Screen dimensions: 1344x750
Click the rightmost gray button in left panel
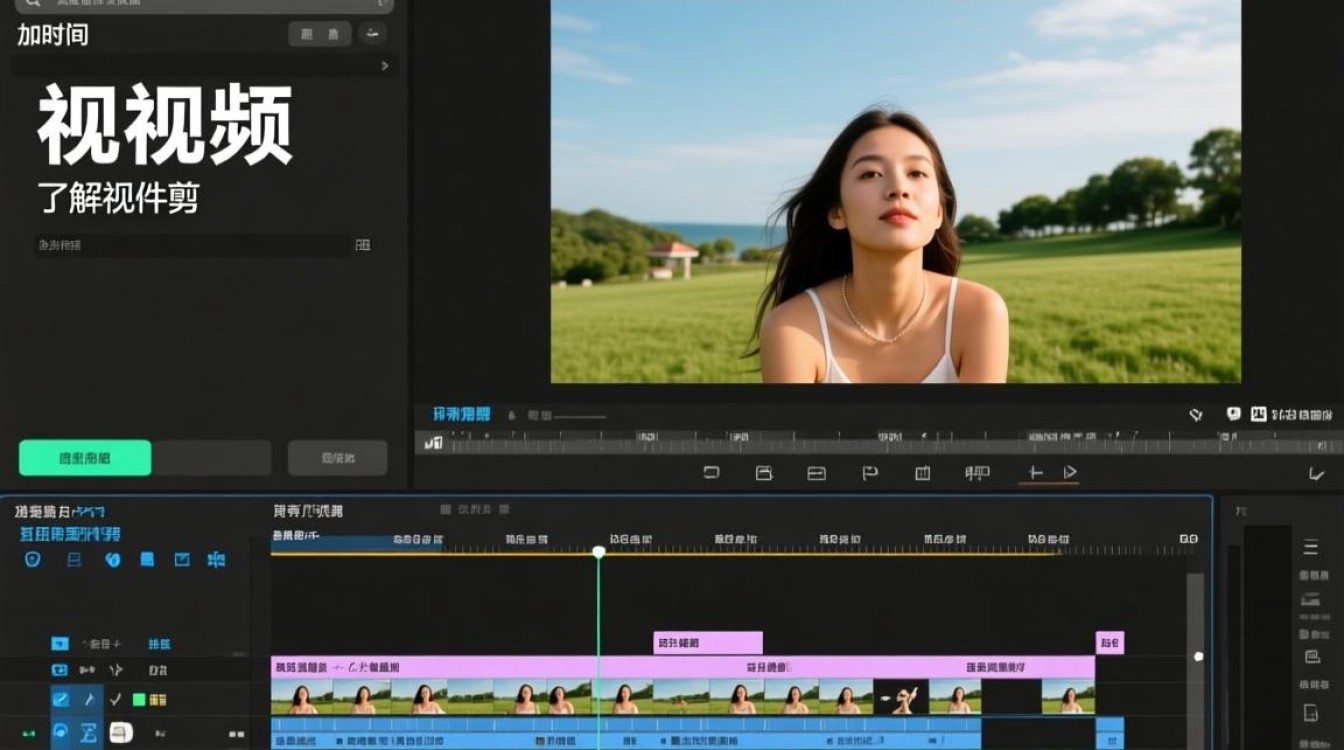click(x=338, y=458)
